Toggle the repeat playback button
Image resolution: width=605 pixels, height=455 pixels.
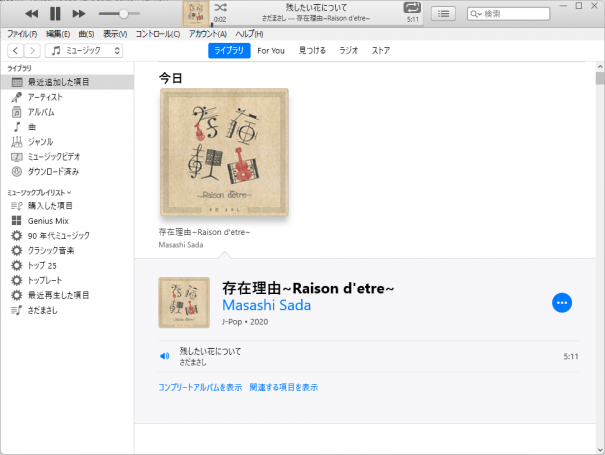[x=412, y=8]
